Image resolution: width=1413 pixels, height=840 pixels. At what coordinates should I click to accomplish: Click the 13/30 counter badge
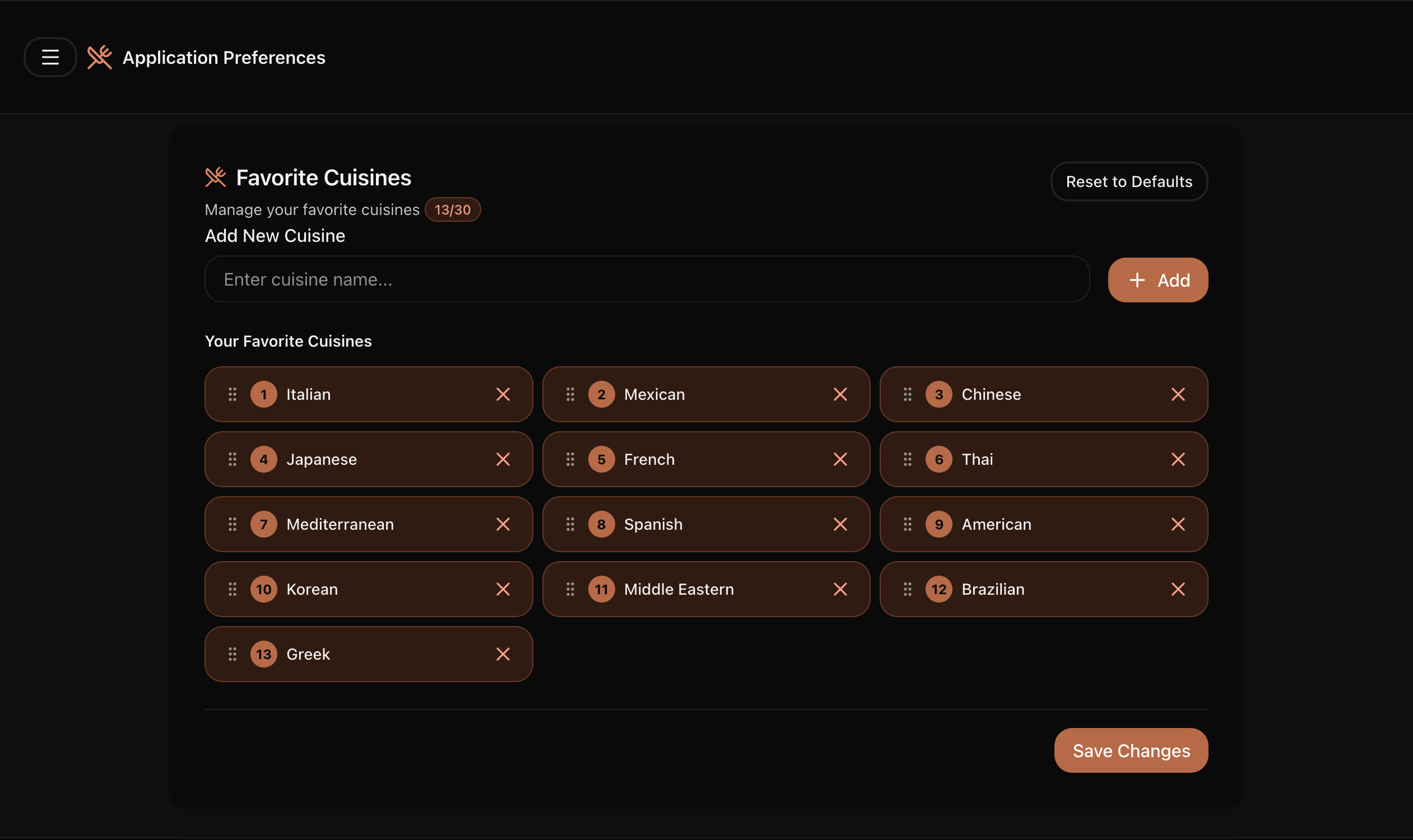(453, 209)
